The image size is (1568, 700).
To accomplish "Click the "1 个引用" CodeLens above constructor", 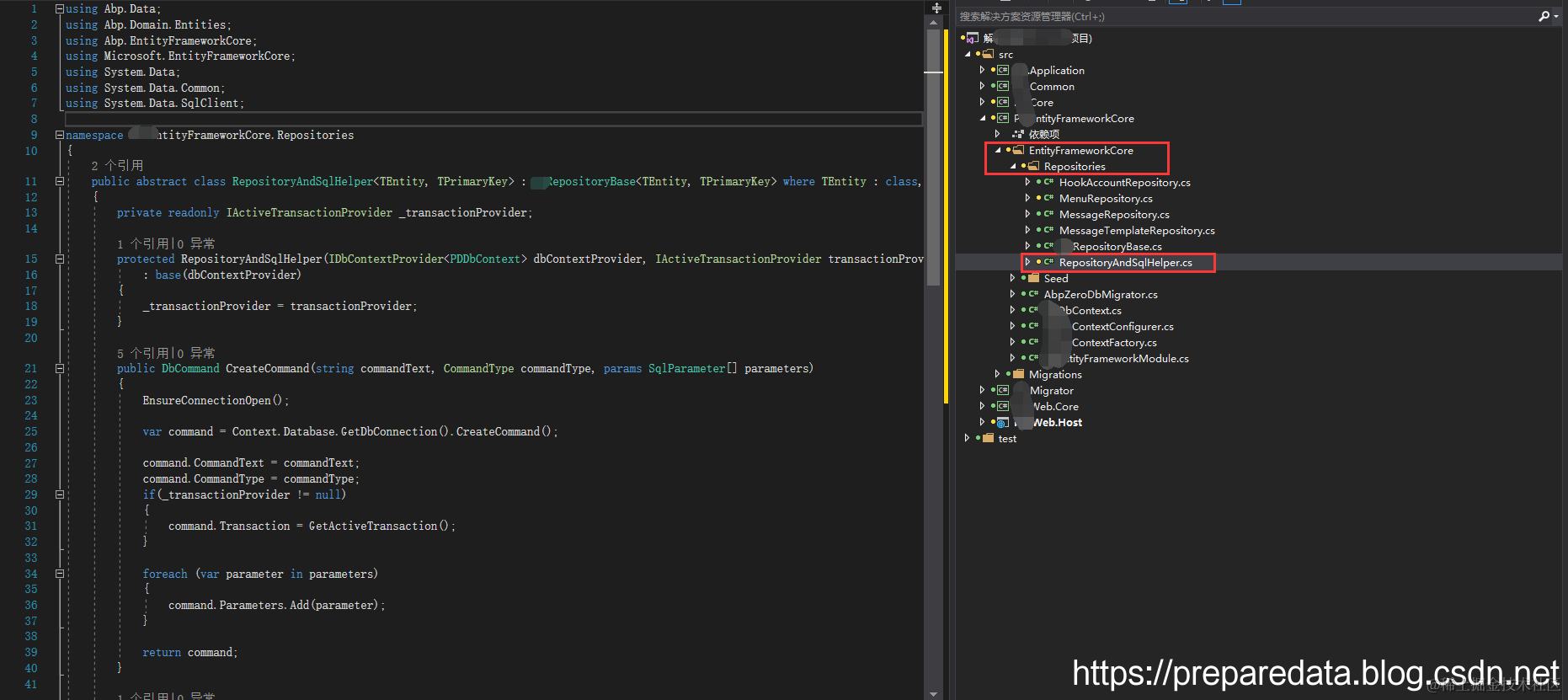I will pos(143,243).
